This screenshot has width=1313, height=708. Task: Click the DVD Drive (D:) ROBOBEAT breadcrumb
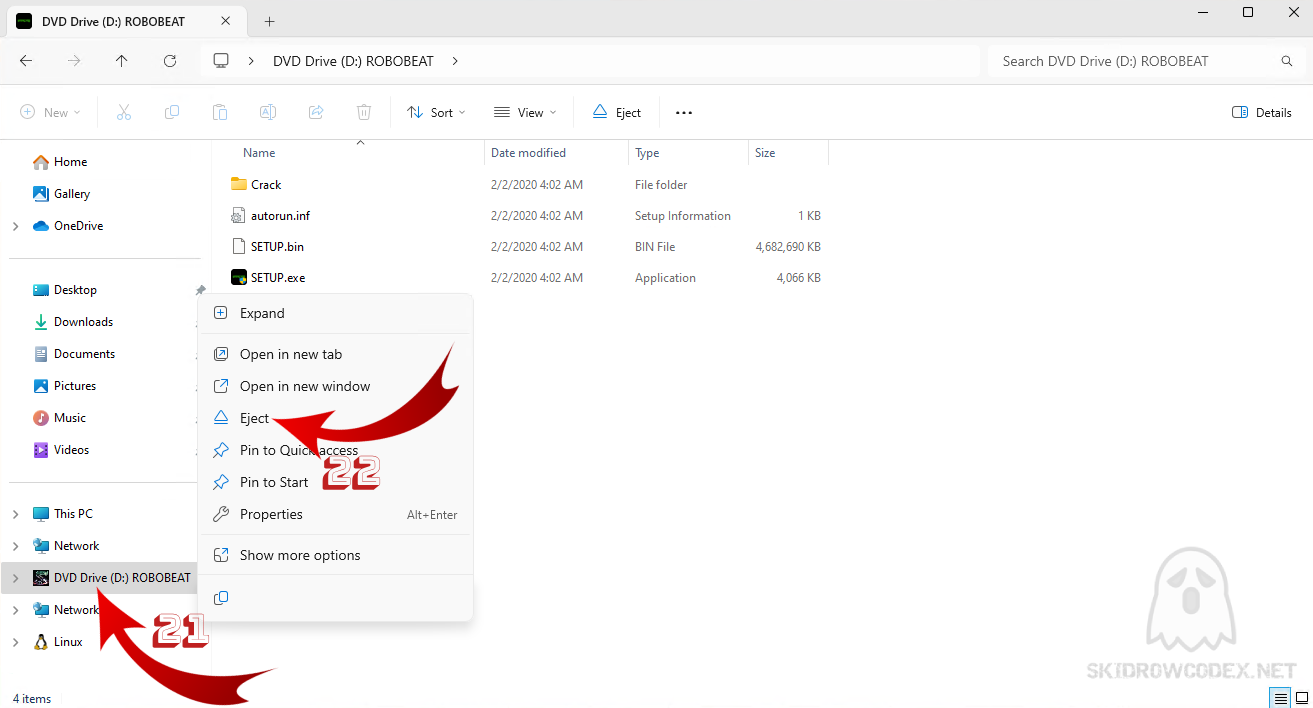[353, 61]
